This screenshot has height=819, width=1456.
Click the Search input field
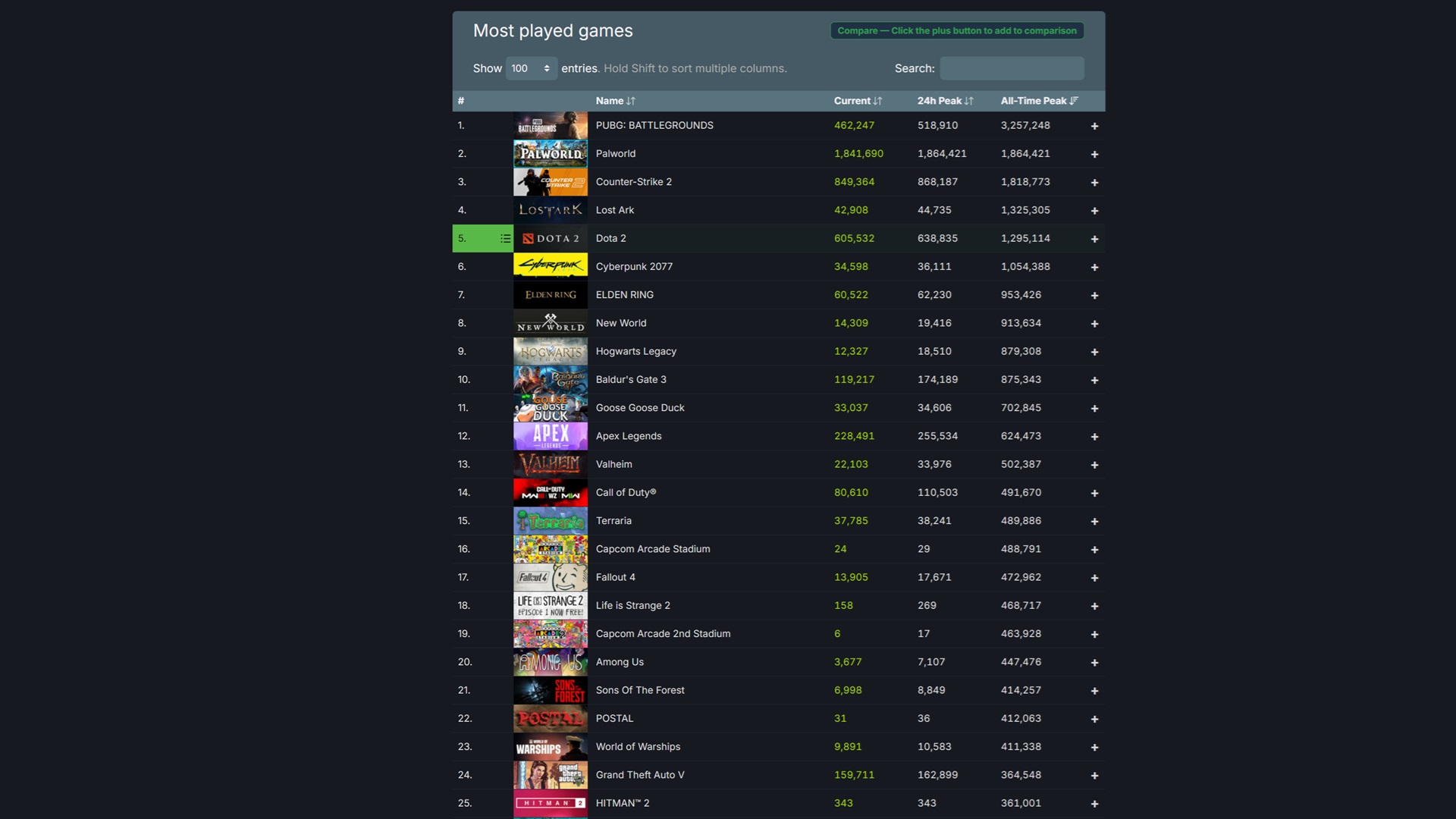pyautogui.click(x=1012, y=68)
